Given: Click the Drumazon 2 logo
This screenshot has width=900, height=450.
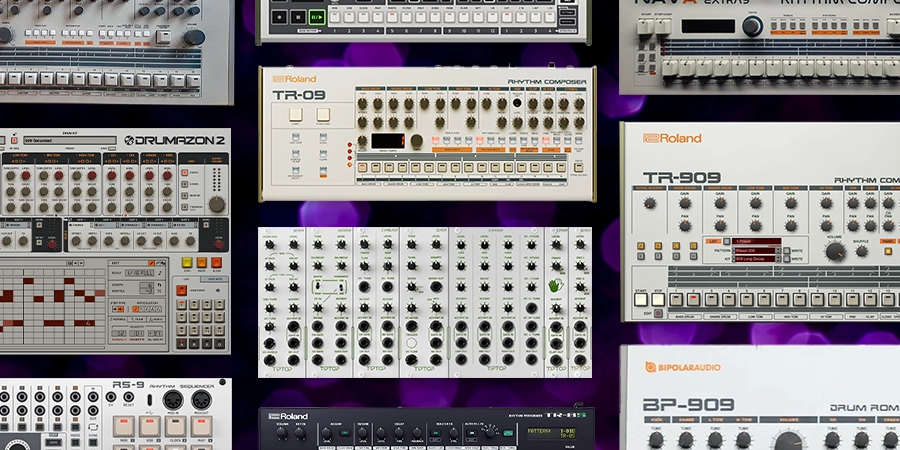Looking at the screenshot, I should tap(174, 140).
